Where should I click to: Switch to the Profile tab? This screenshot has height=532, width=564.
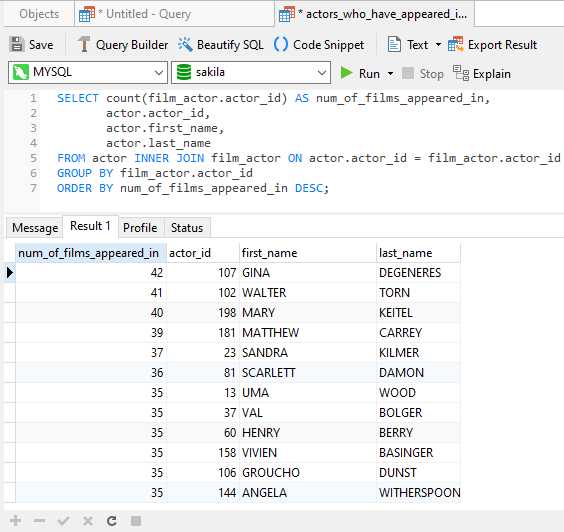coord(140,228)
